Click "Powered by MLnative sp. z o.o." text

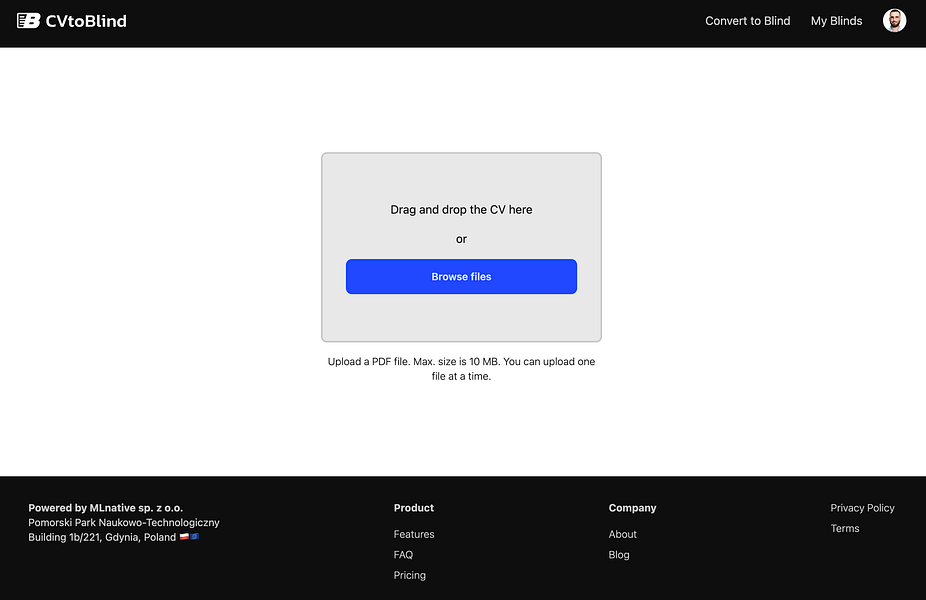(x=105, y=508)
